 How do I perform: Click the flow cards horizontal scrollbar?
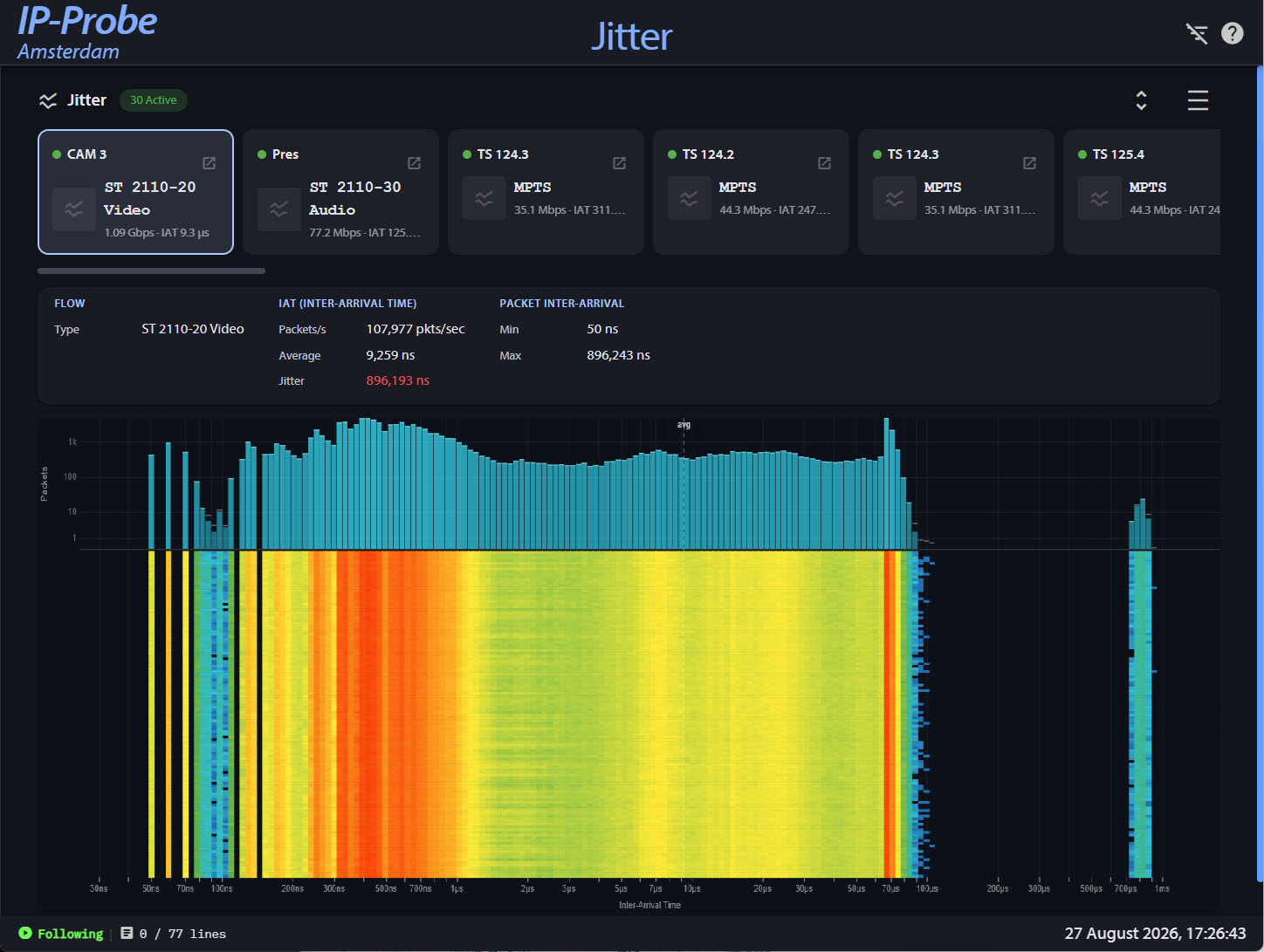(x=151, y=271)
